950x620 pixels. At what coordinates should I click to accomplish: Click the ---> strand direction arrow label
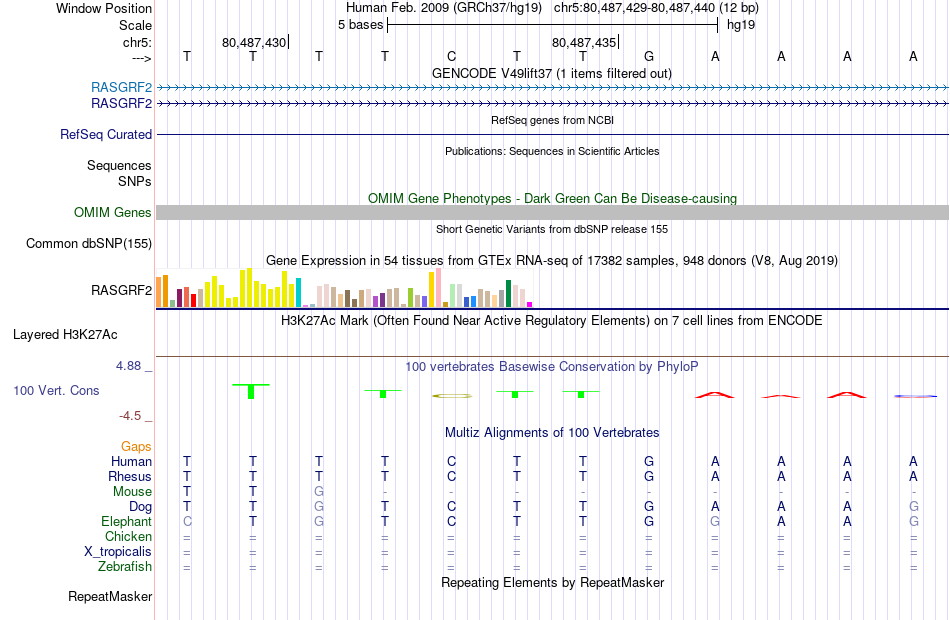click(142, 58)
